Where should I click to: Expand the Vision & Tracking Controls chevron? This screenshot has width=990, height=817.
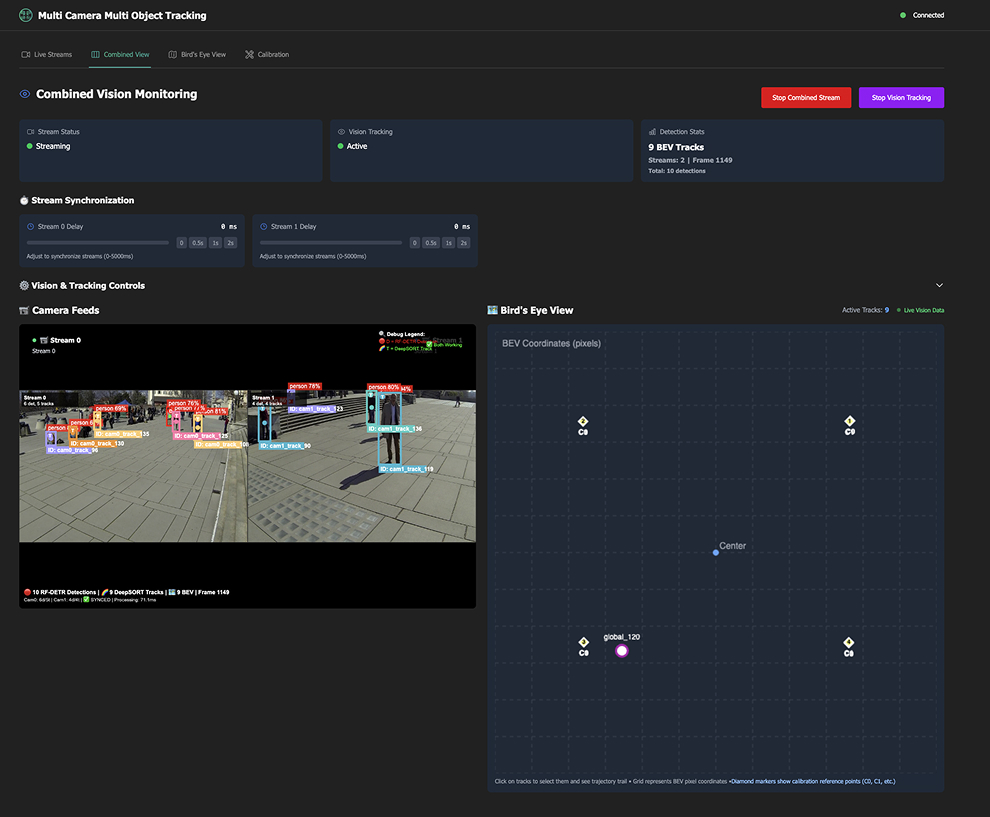(938, 286)
